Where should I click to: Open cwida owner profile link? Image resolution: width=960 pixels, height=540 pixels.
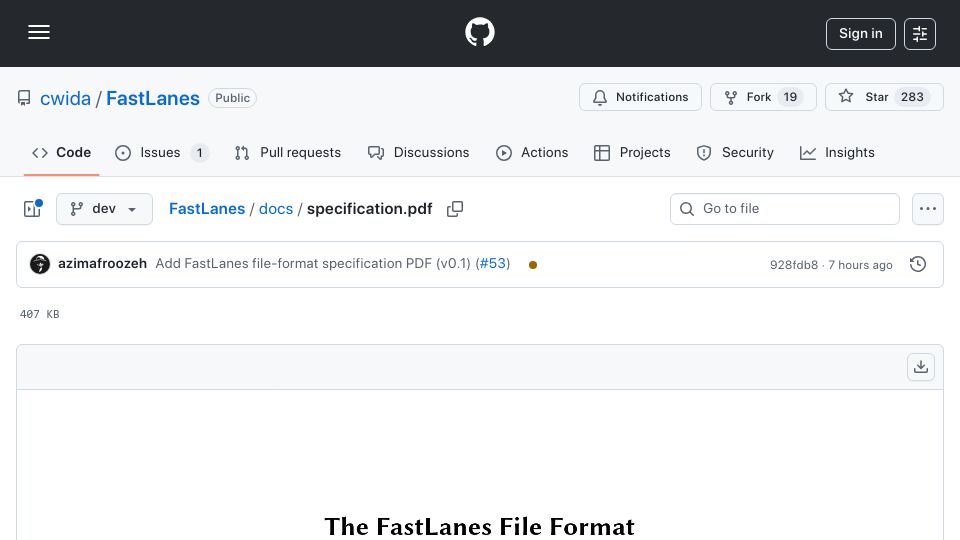(65, 98)
